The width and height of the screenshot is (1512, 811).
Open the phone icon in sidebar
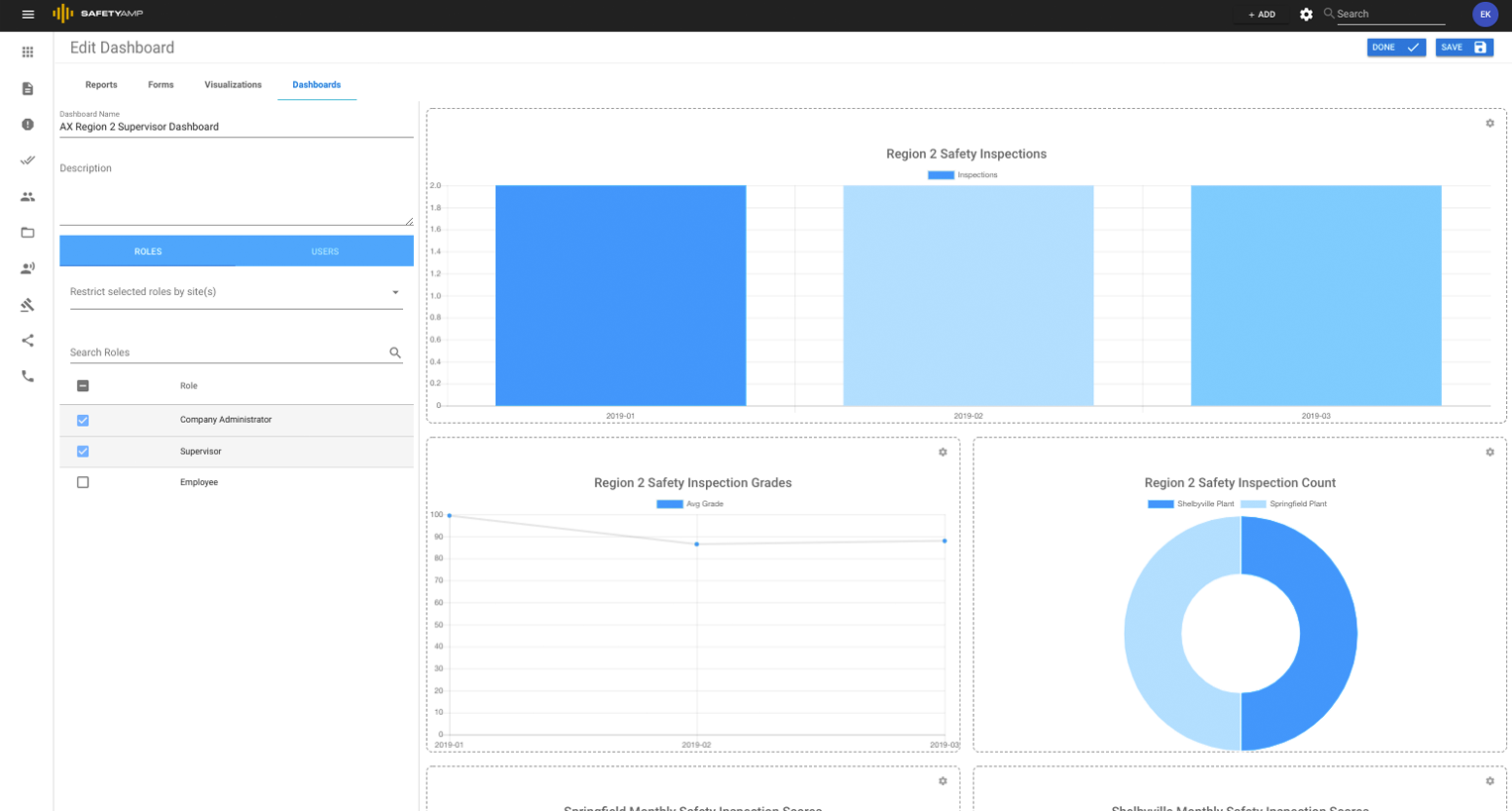(27, 375)
